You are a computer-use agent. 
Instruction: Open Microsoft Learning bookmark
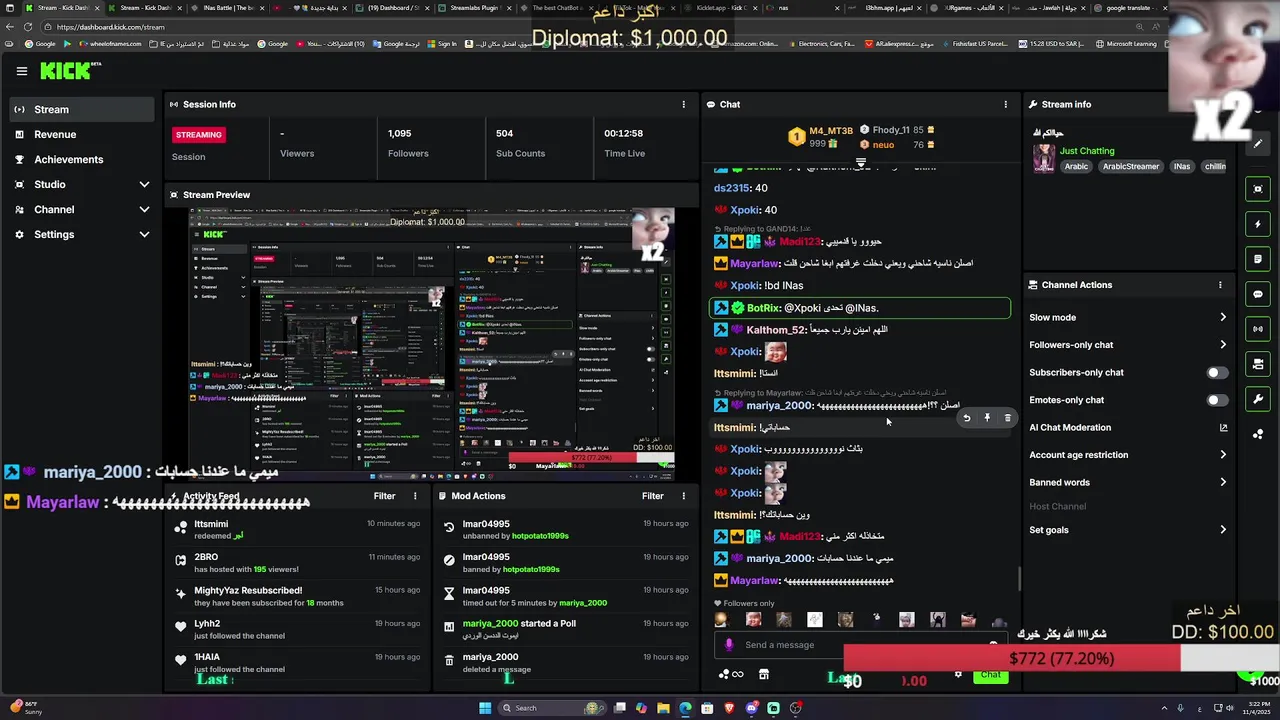click(x=1126, y=44)
